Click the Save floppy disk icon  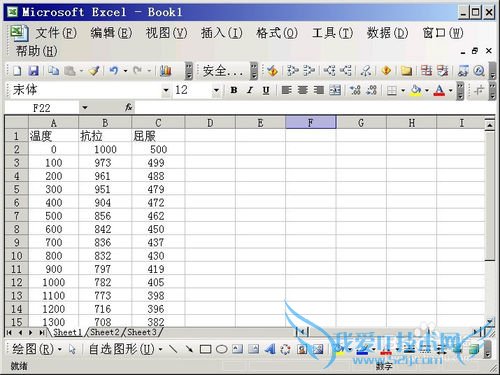(33, 71)
